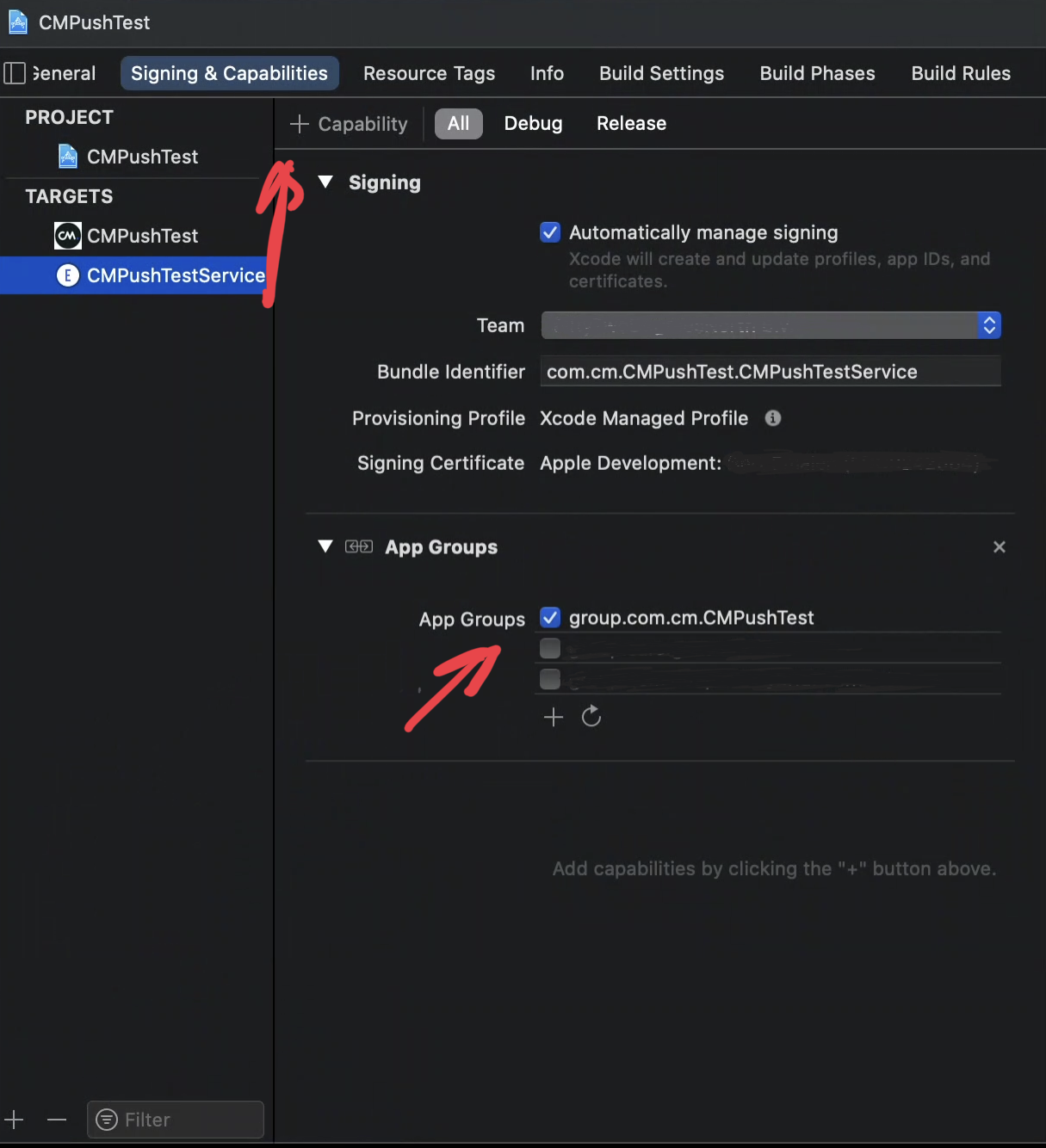Click the extension E icon of CMPushTestService
1046x1148 pixels.
point(68,275)
